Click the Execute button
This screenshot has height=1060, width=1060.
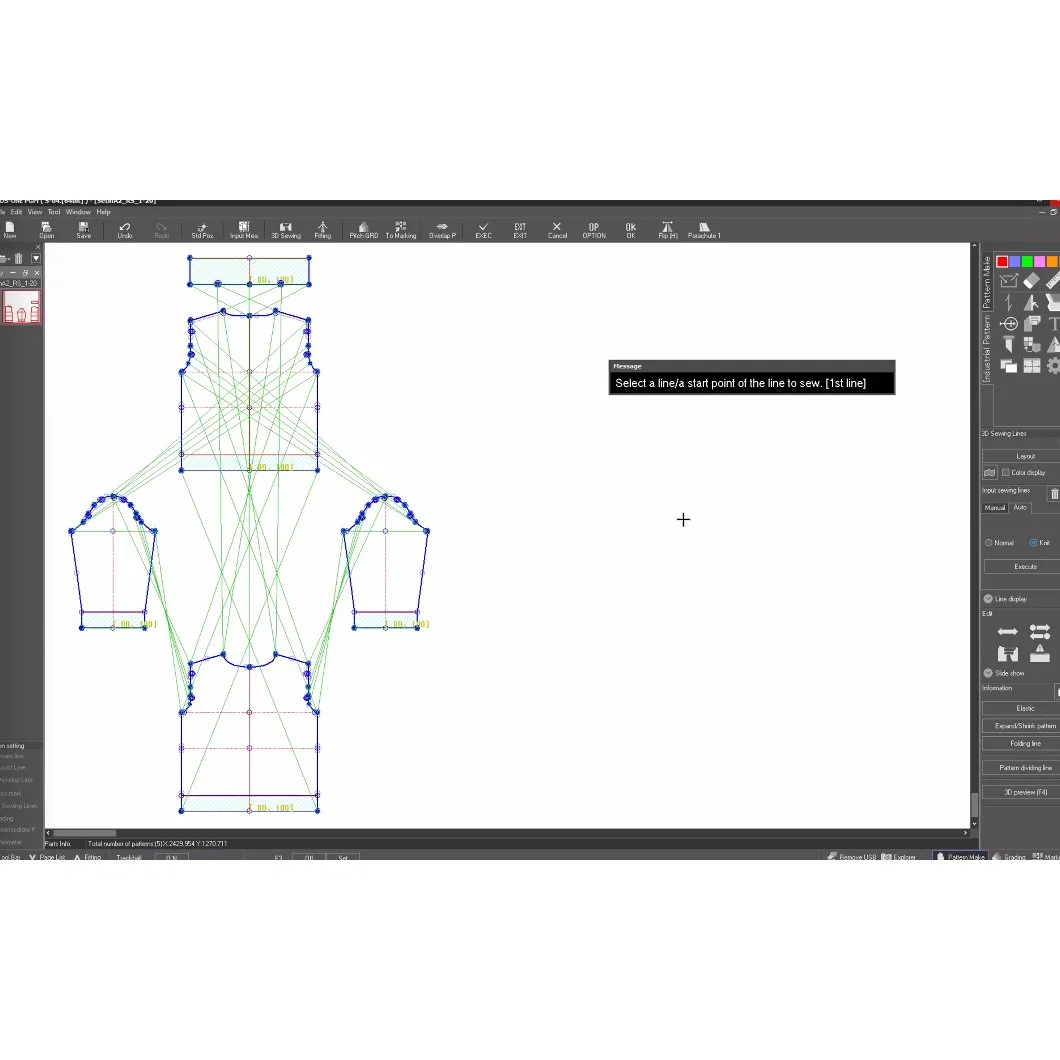(1025, 567)
